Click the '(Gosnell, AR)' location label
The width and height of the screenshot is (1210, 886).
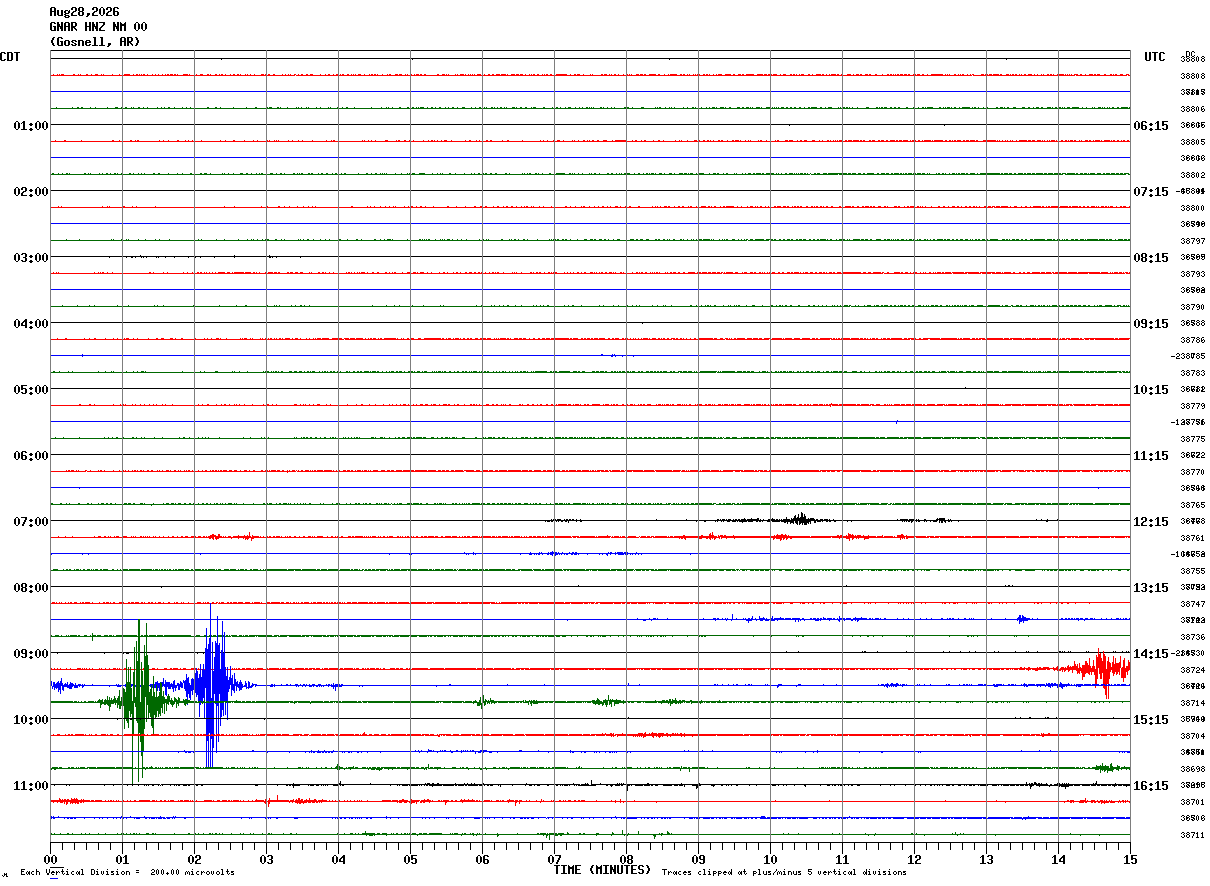click(95, 42)
